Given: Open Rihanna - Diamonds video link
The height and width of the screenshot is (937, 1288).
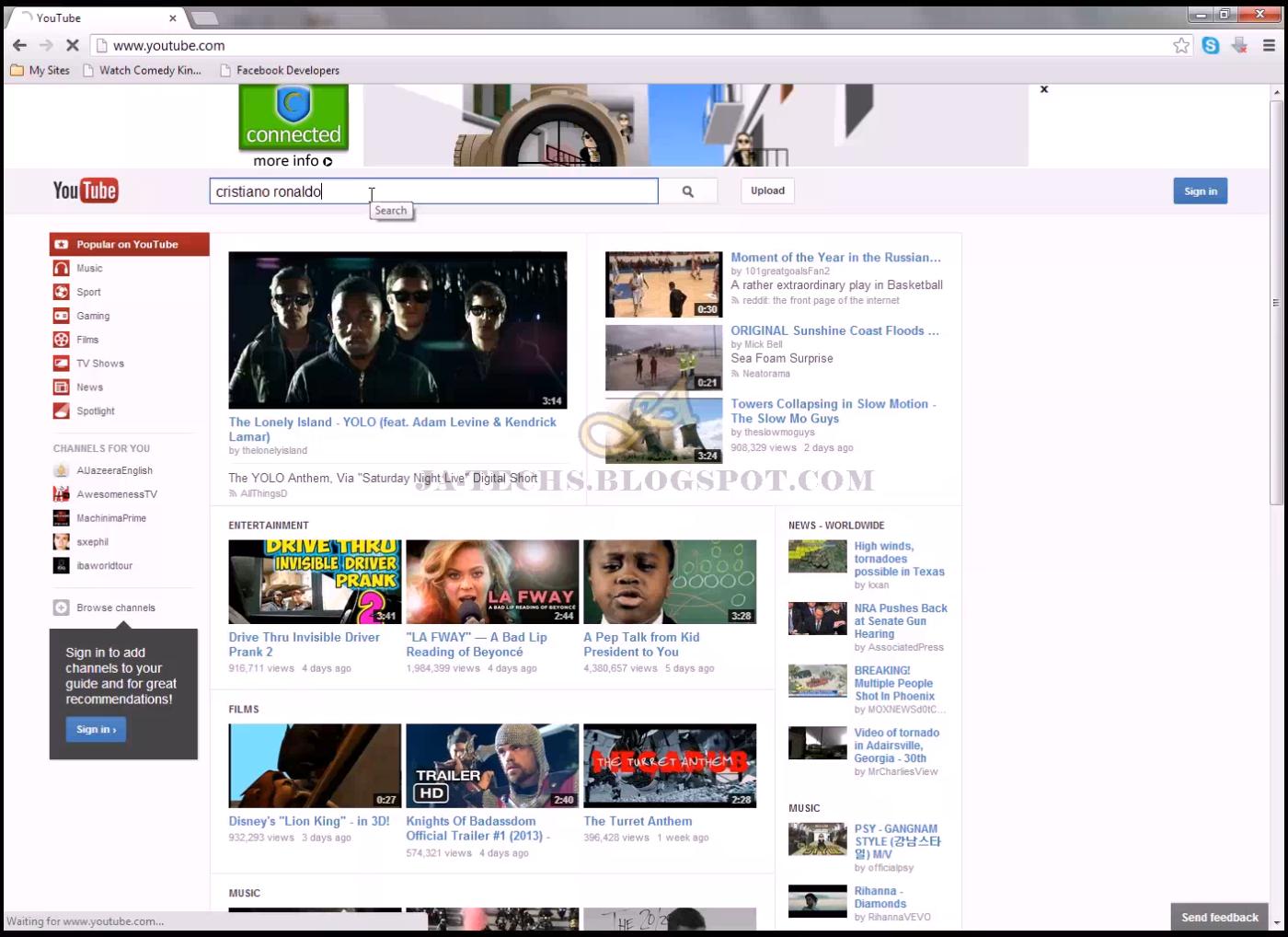Looking at the screenshot, I should coord(880,897).
